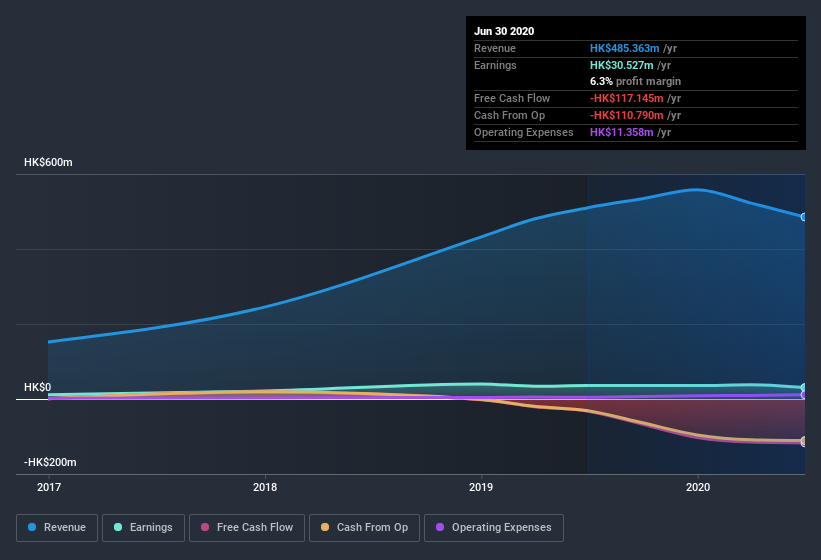
Task: Click the 6.3% profit margin text
Action: (635, 81)
